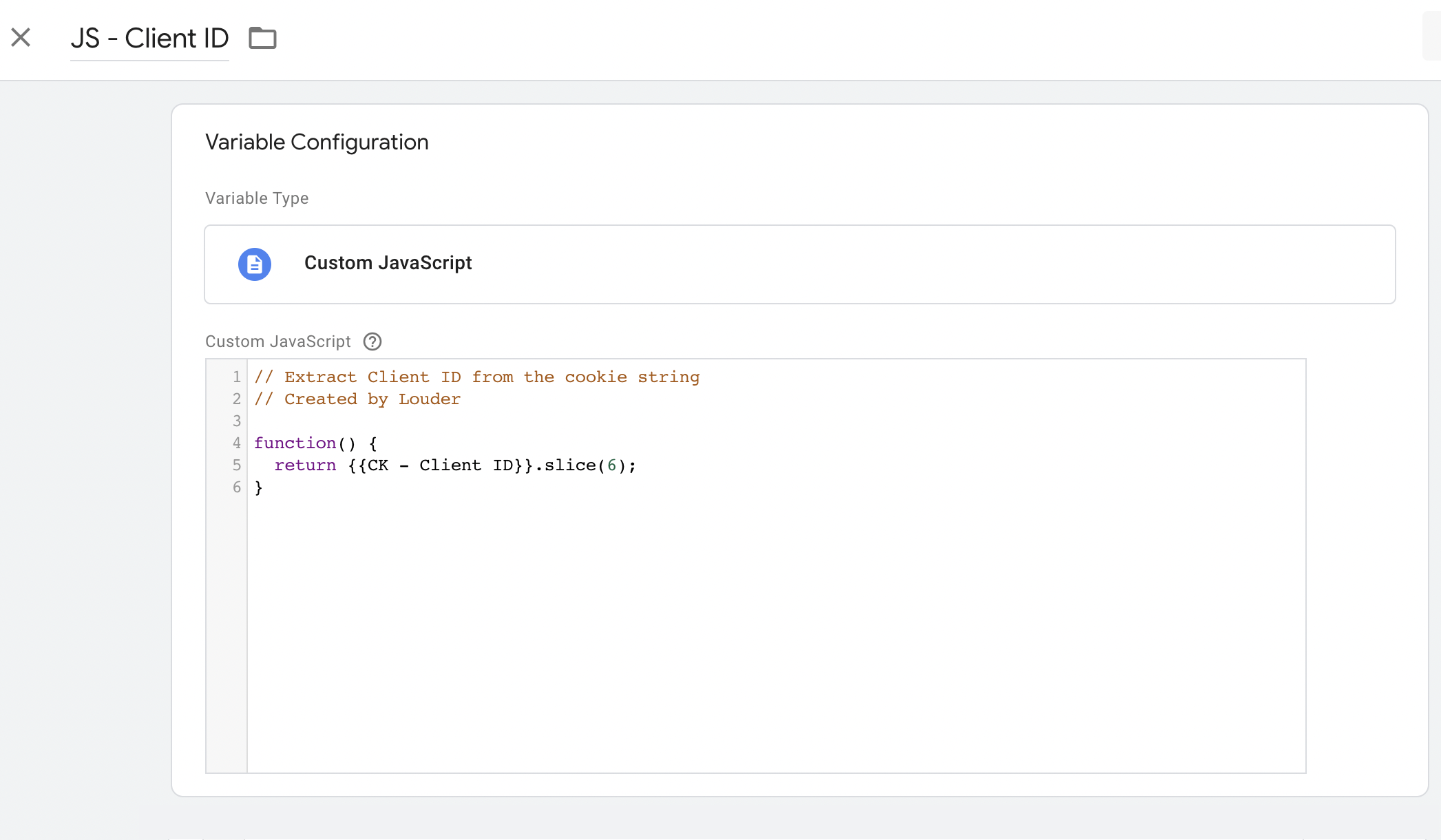The width and height of the screenshot is (1441, 840).
Task: Click the closing brace on line 6
Action: pos(259,487)
